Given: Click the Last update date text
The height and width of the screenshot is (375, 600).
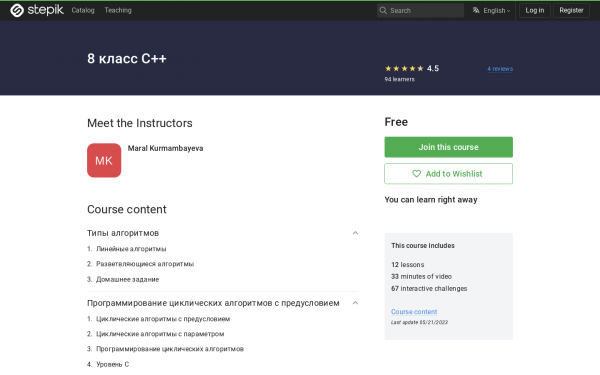Looking at the screenshot, I should [x=419, y=322].
